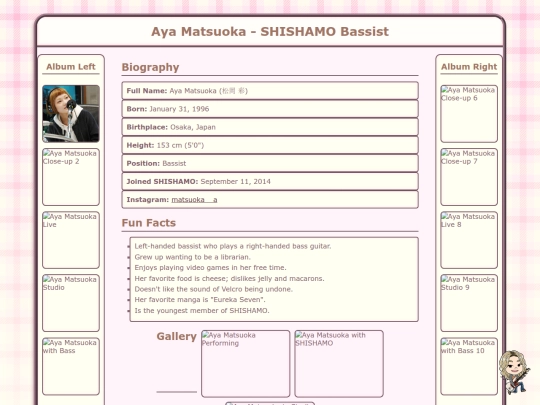Click the Full Name row
The height and width of the screenshot is (405, 540).
270,91
